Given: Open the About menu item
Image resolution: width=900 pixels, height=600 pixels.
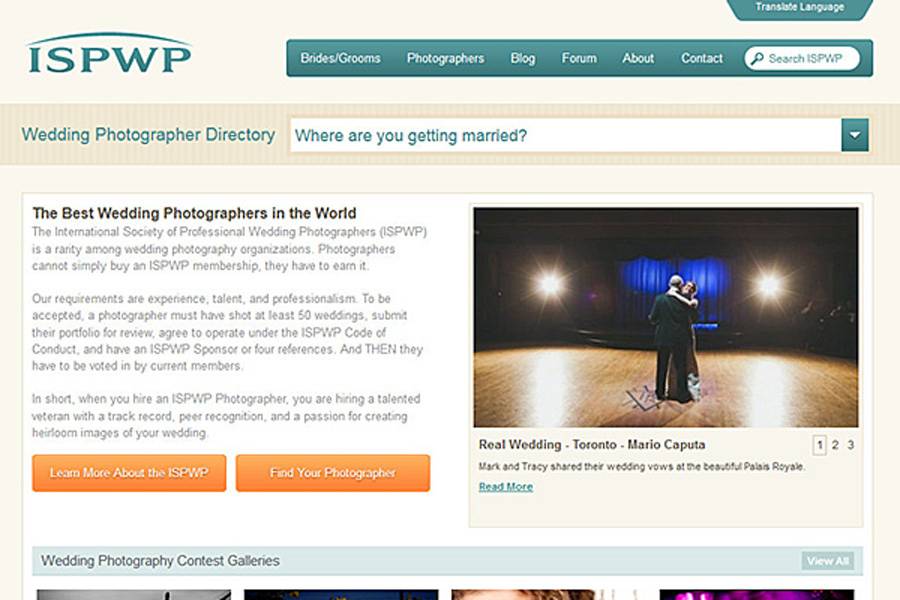Looking at the screenshot, I should pos(638,59).
